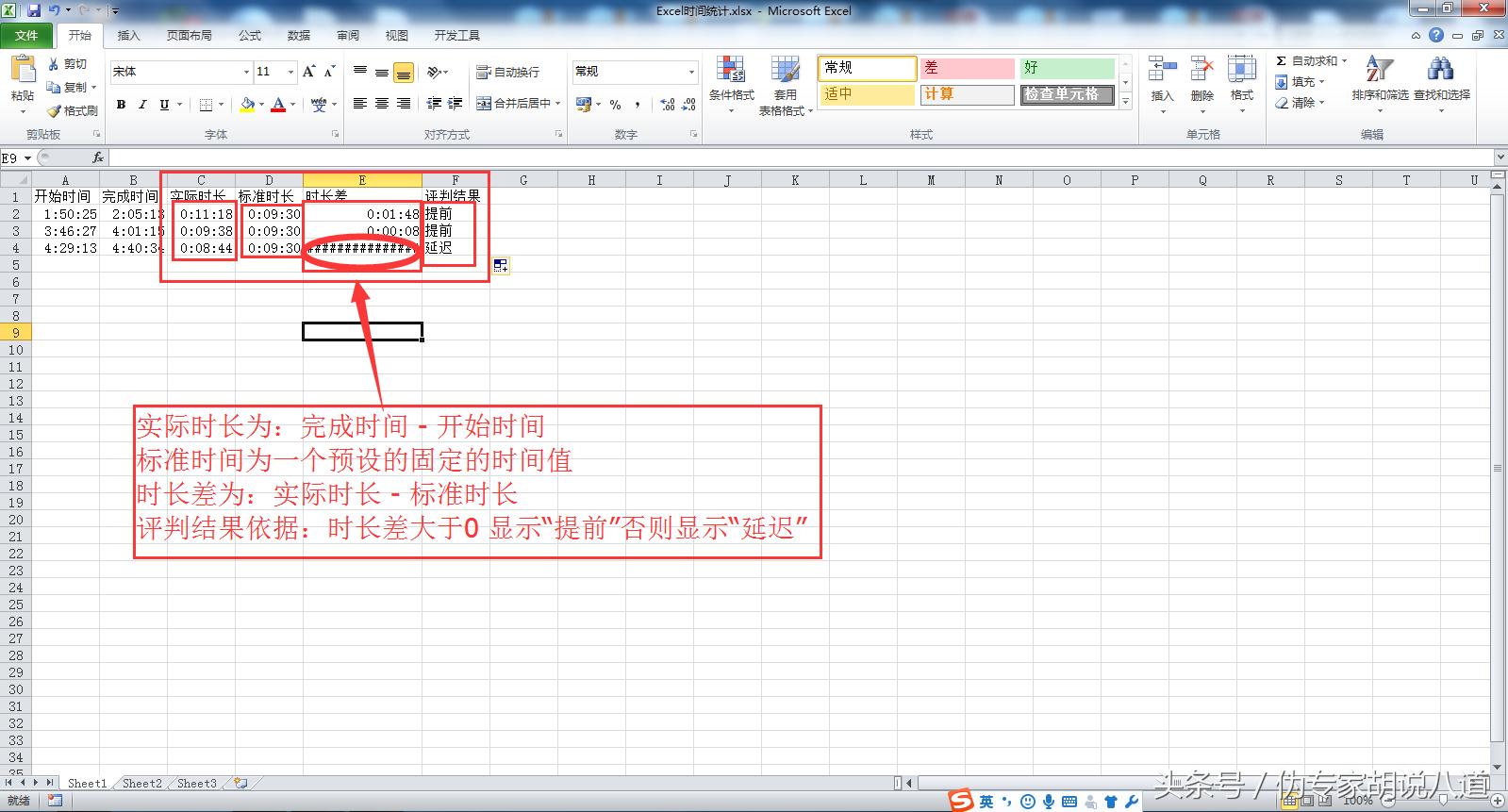Open the Sheet2 worksheet tab
Viewport: 1508px width, 812px height.
pyautogui.click(x=141, y=783)
